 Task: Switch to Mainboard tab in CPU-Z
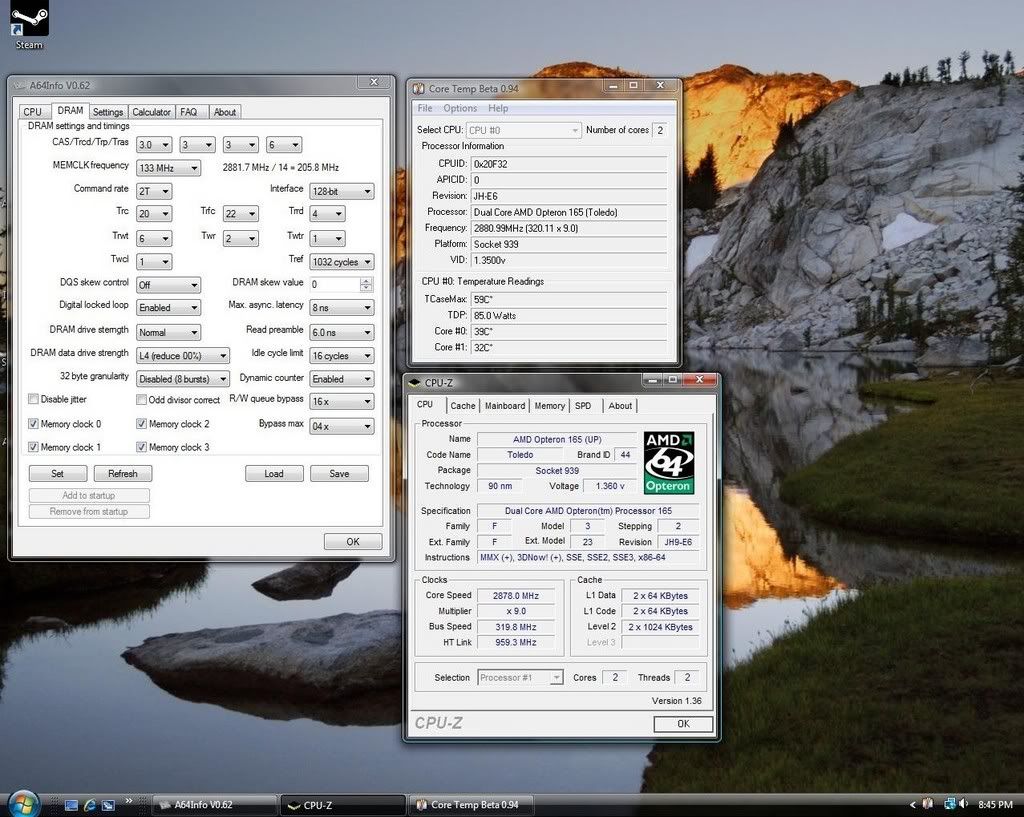[505, 406]
